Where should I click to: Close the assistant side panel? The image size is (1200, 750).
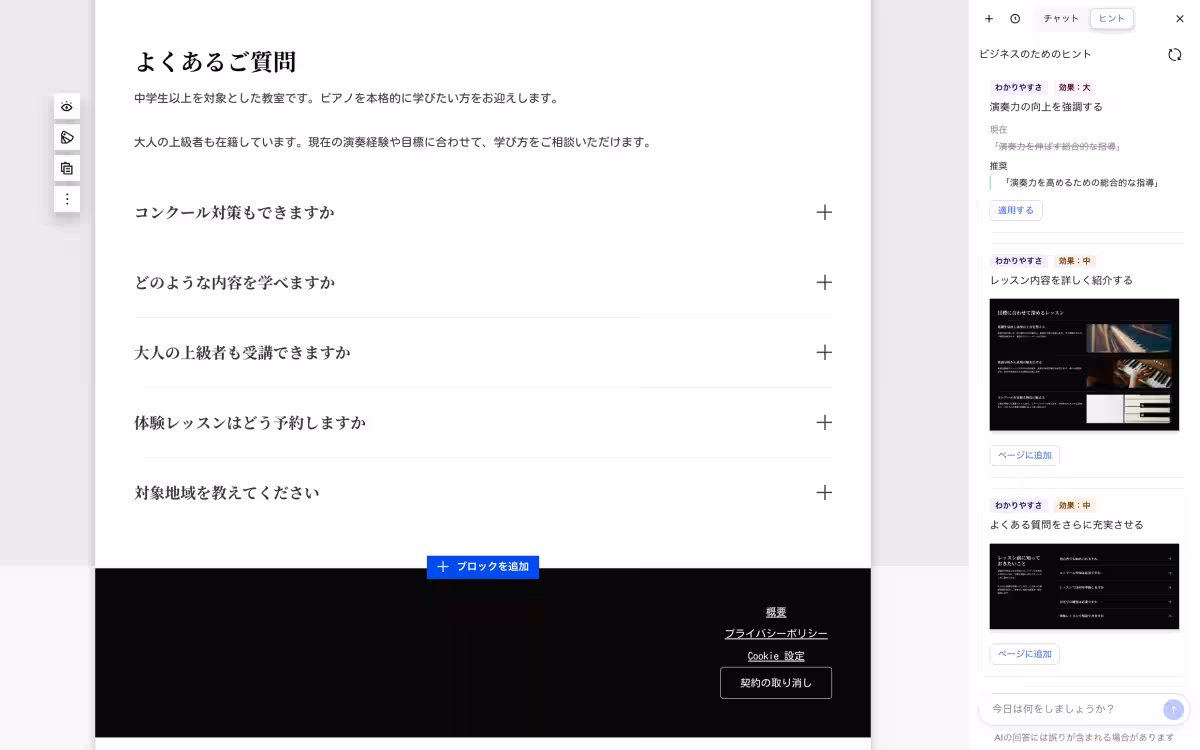coord(1180,19)
